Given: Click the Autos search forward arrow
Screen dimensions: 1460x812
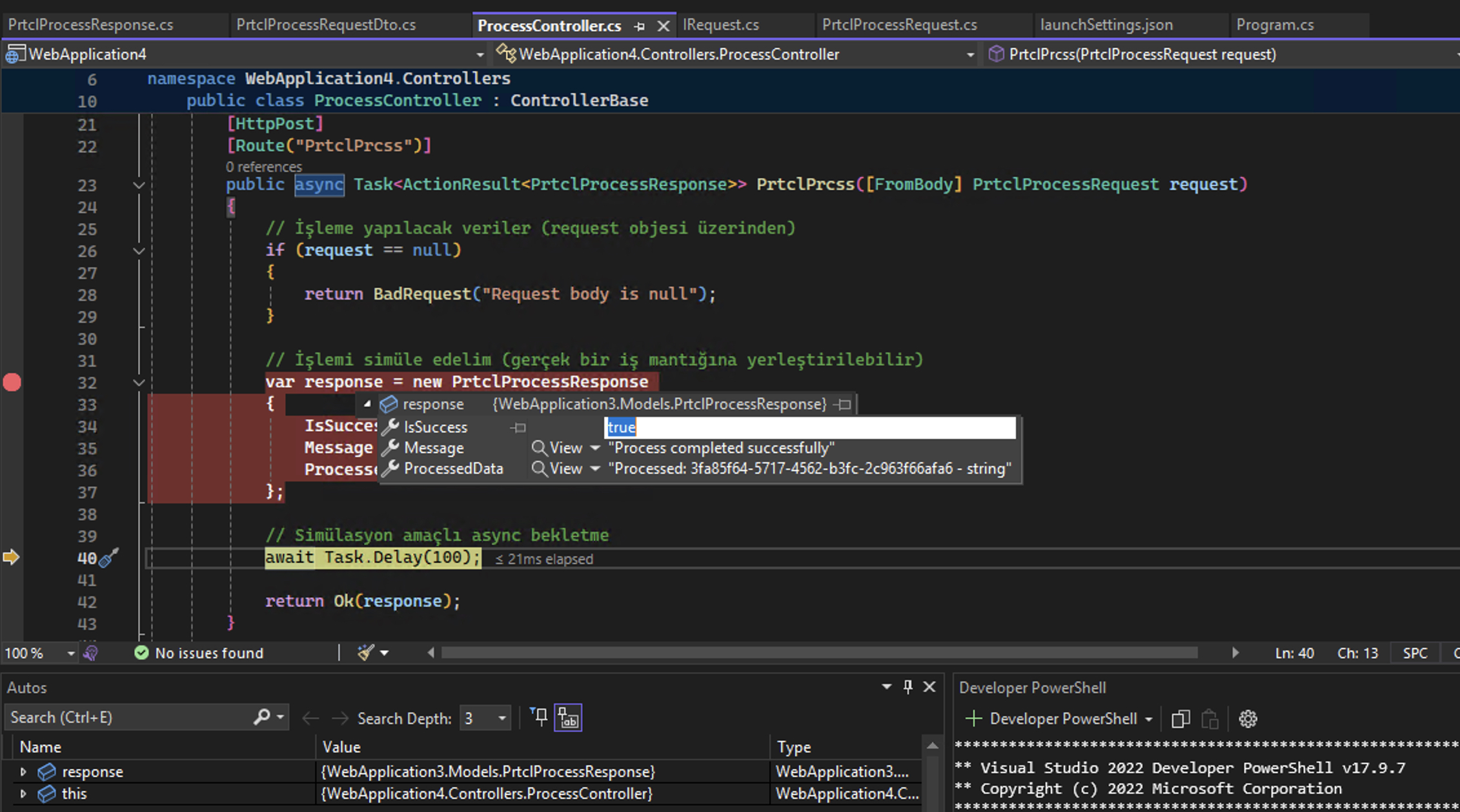Looking at the screenshot, I should click(x=340, y=718).
